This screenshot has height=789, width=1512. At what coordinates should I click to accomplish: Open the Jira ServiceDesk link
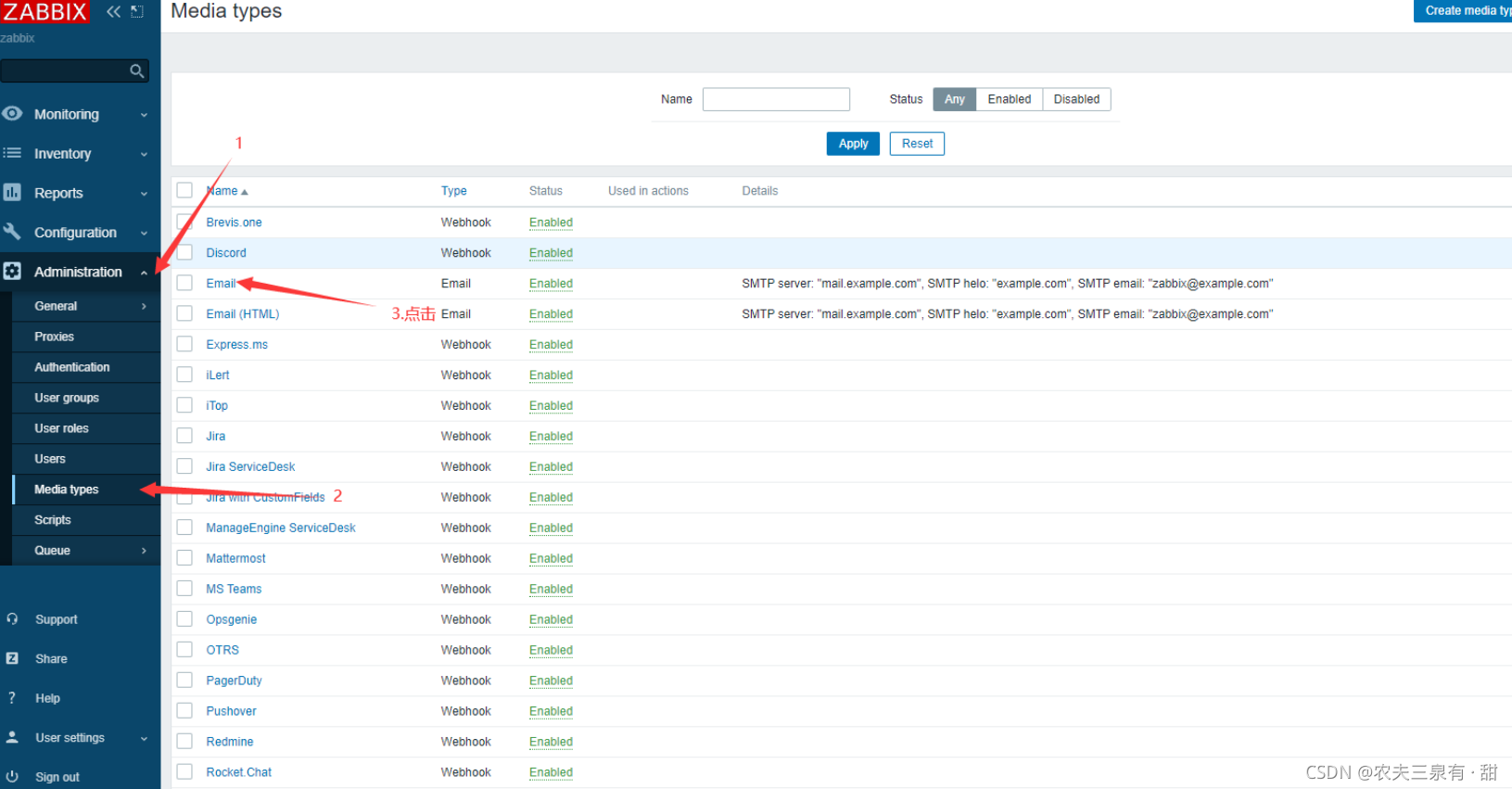point(250,466)
